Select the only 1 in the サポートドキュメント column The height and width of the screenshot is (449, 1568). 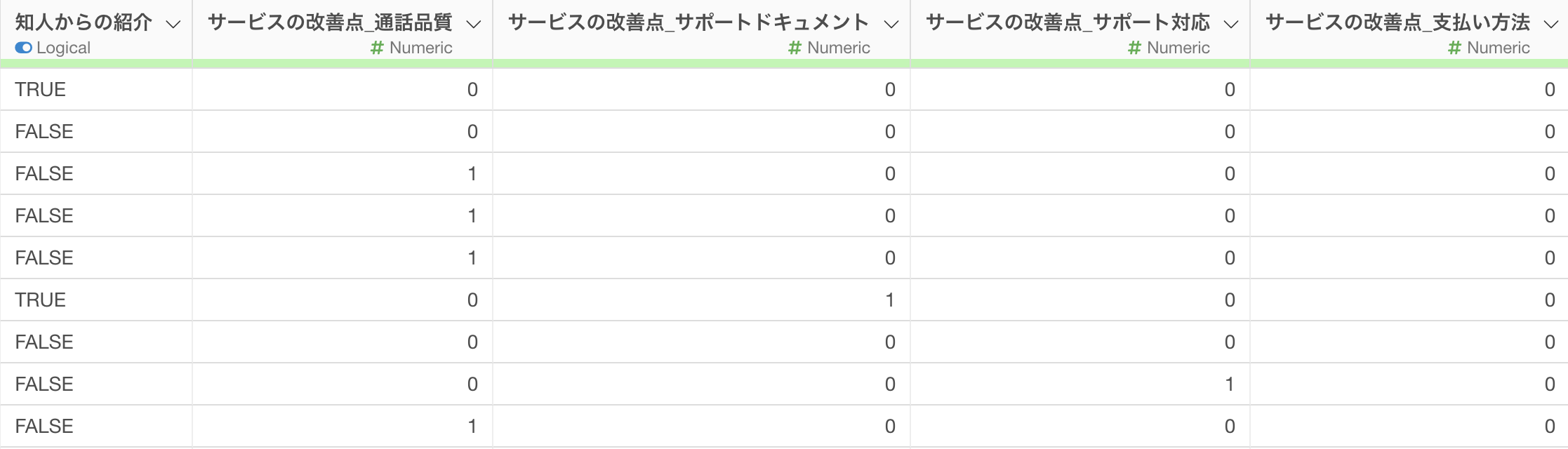pos(890,300)
